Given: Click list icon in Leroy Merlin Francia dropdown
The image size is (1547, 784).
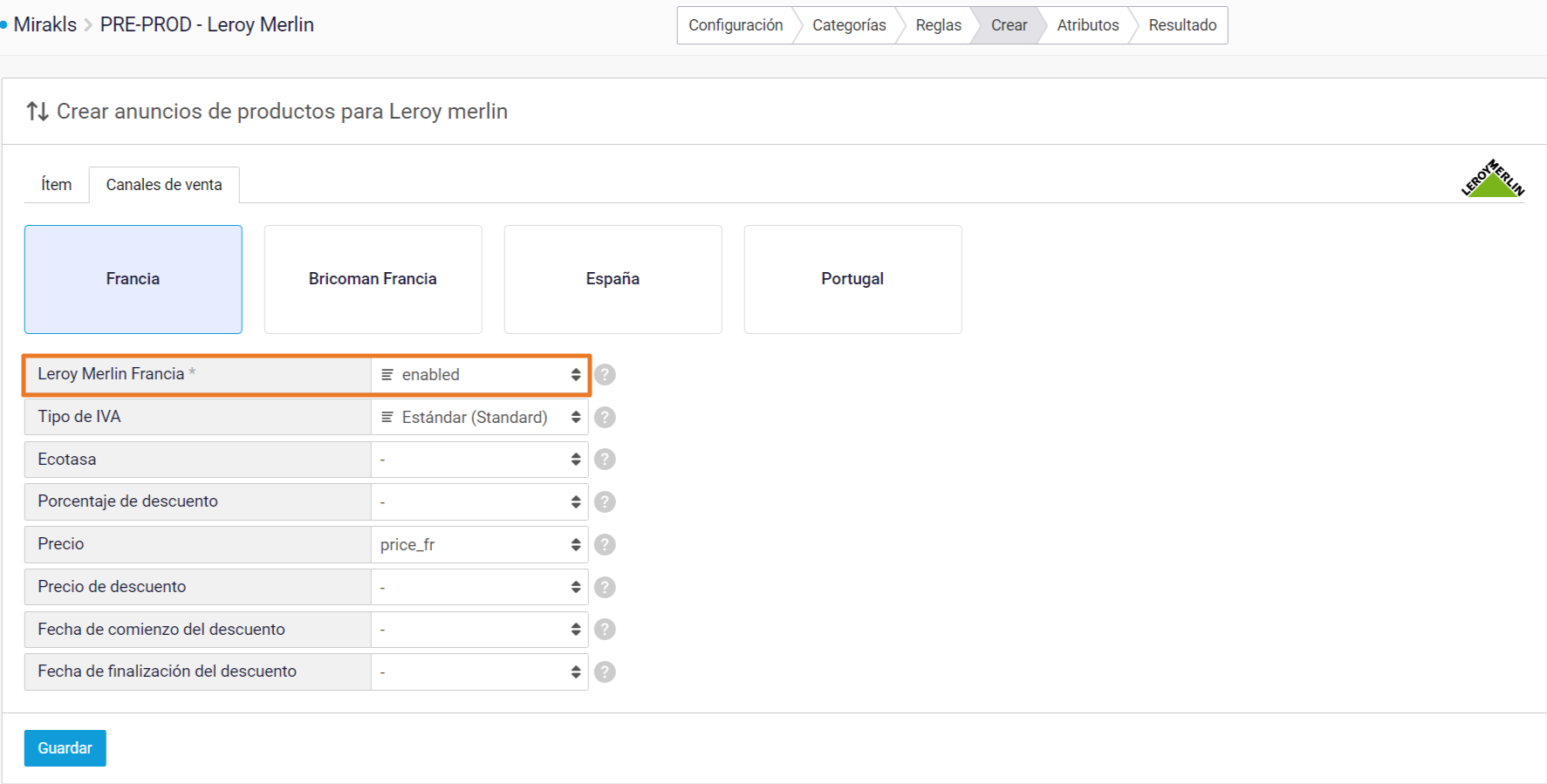Looking at the screenshot, I should point(387,374).
